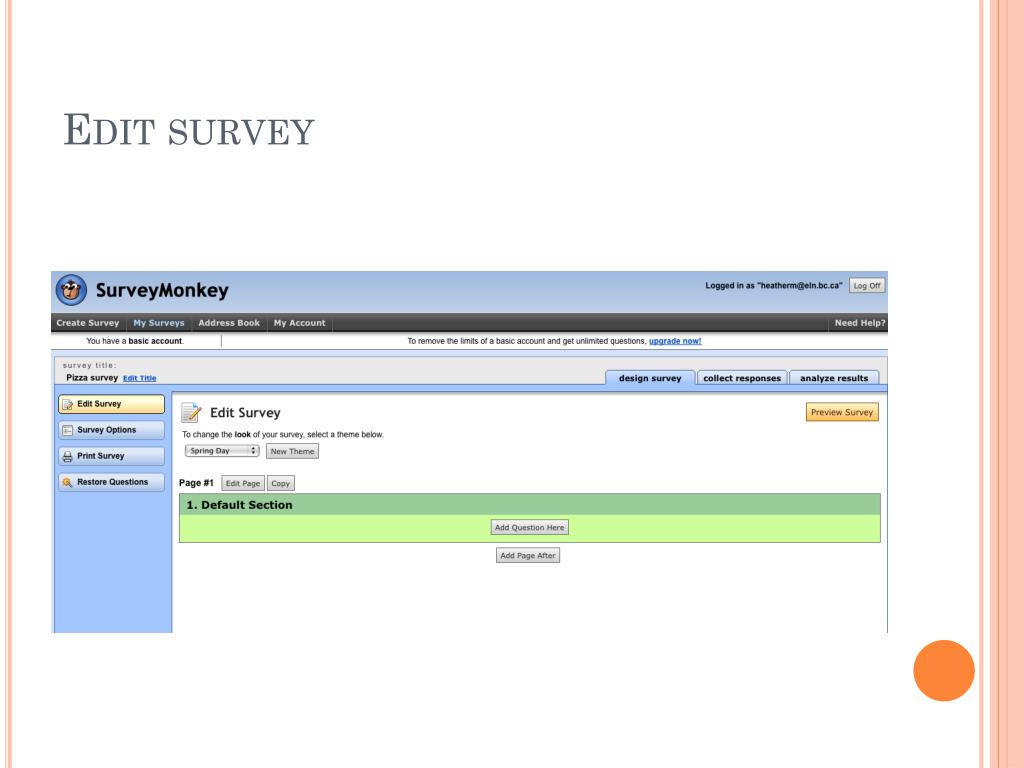The image size is (1024, 768).
Task: Click the Print Survey printer icon
Action: [x=67, y=456]
